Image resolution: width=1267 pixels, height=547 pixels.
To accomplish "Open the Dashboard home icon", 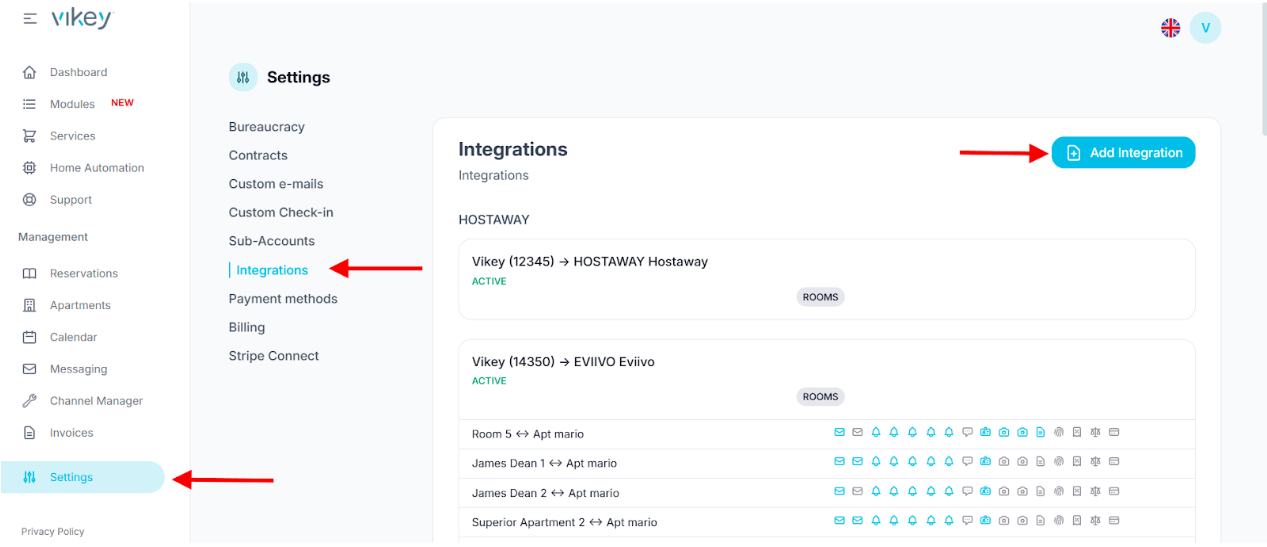I will 30,72.
